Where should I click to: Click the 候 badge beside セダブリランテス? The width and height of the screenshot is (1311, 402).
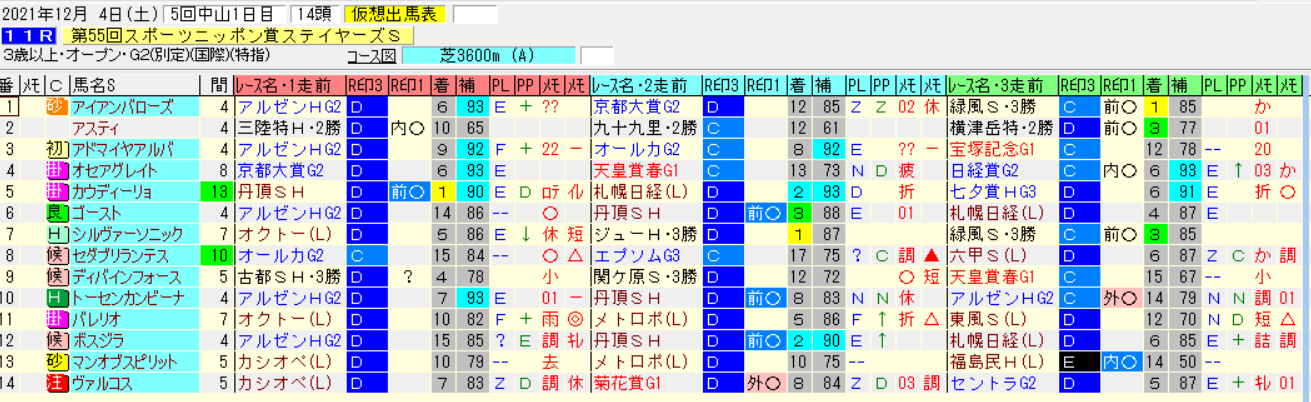point(56,254)
